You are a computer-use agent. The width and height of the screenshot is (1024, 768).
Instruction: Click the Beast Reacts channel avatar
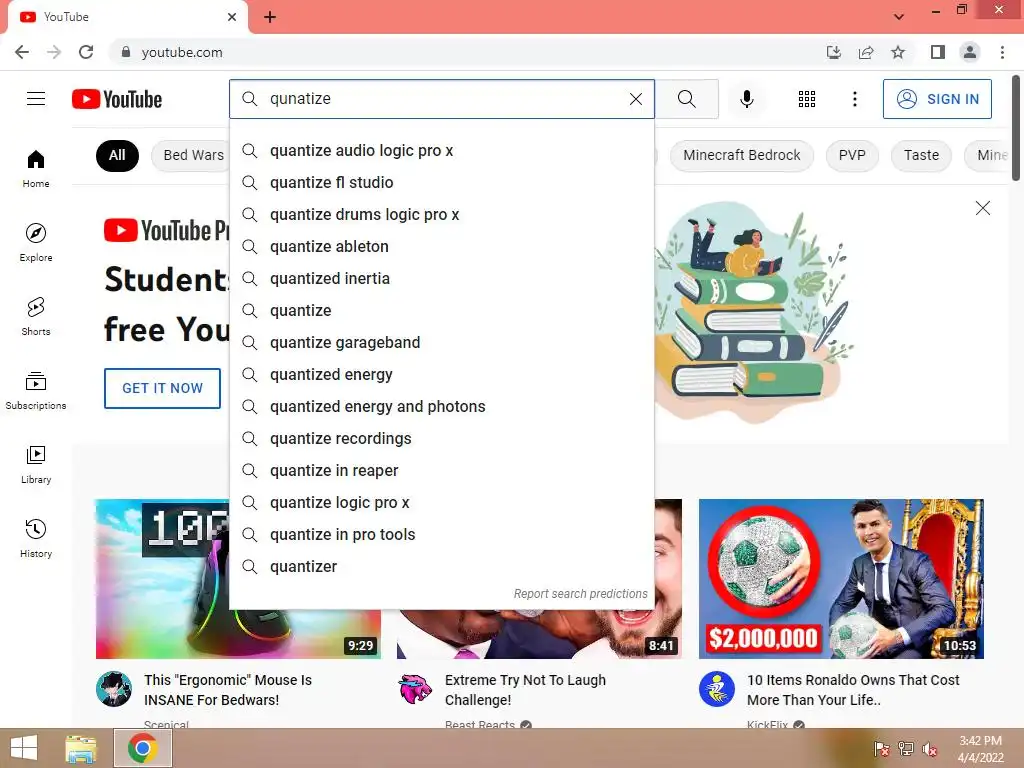point(415,689)
